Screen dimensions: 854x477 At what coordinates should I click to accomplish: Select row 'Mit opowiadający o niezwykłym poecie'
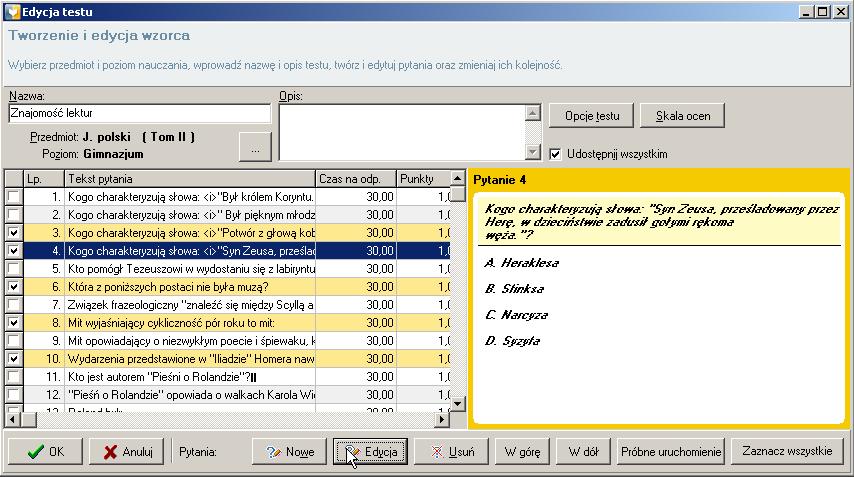tap(228, 340)
